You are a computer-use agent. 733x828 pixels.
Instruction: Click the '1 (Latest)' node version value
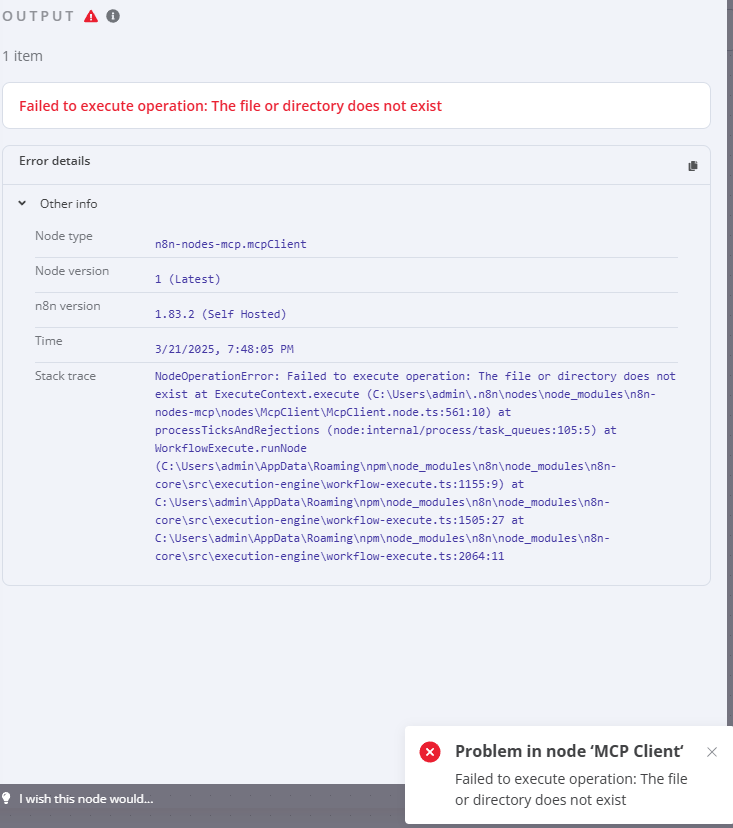[x=188, y=279]
